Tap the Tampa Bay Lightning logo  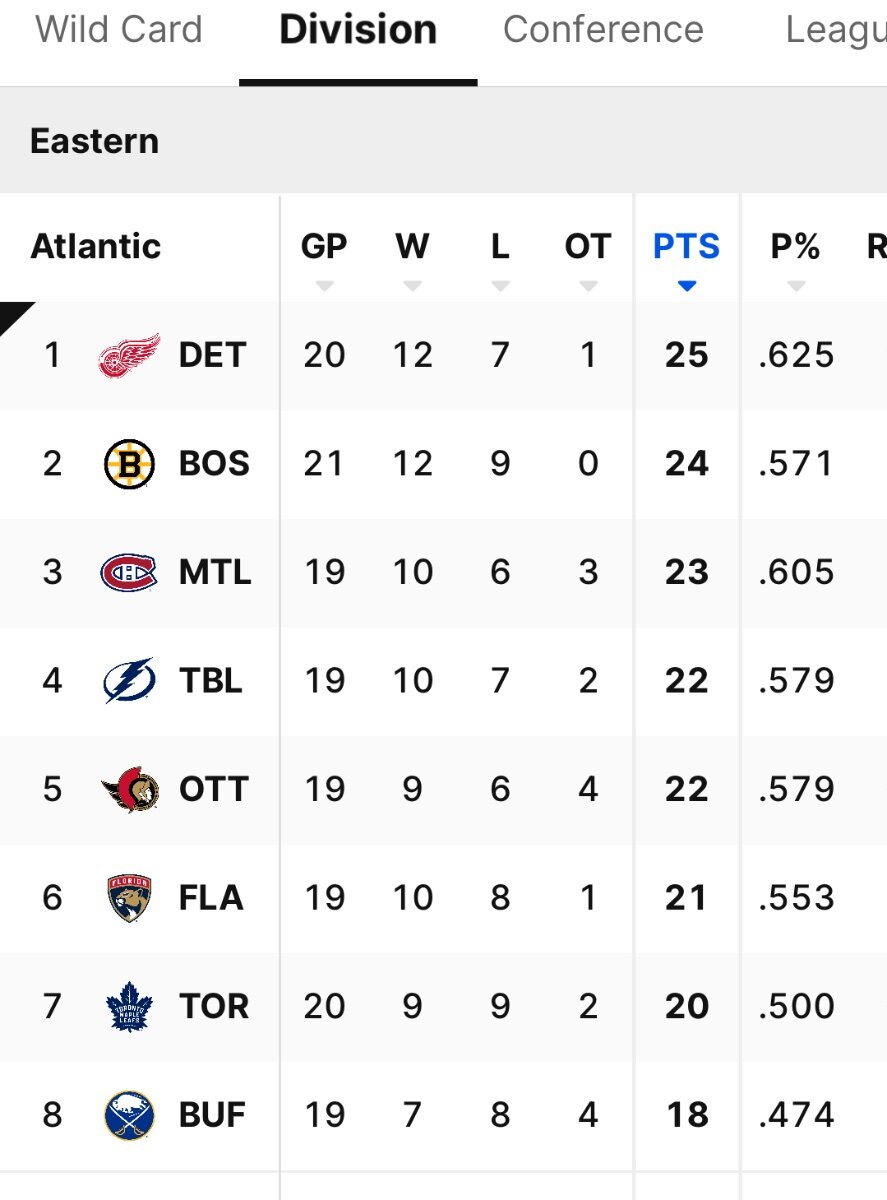(x=129, y=681)
